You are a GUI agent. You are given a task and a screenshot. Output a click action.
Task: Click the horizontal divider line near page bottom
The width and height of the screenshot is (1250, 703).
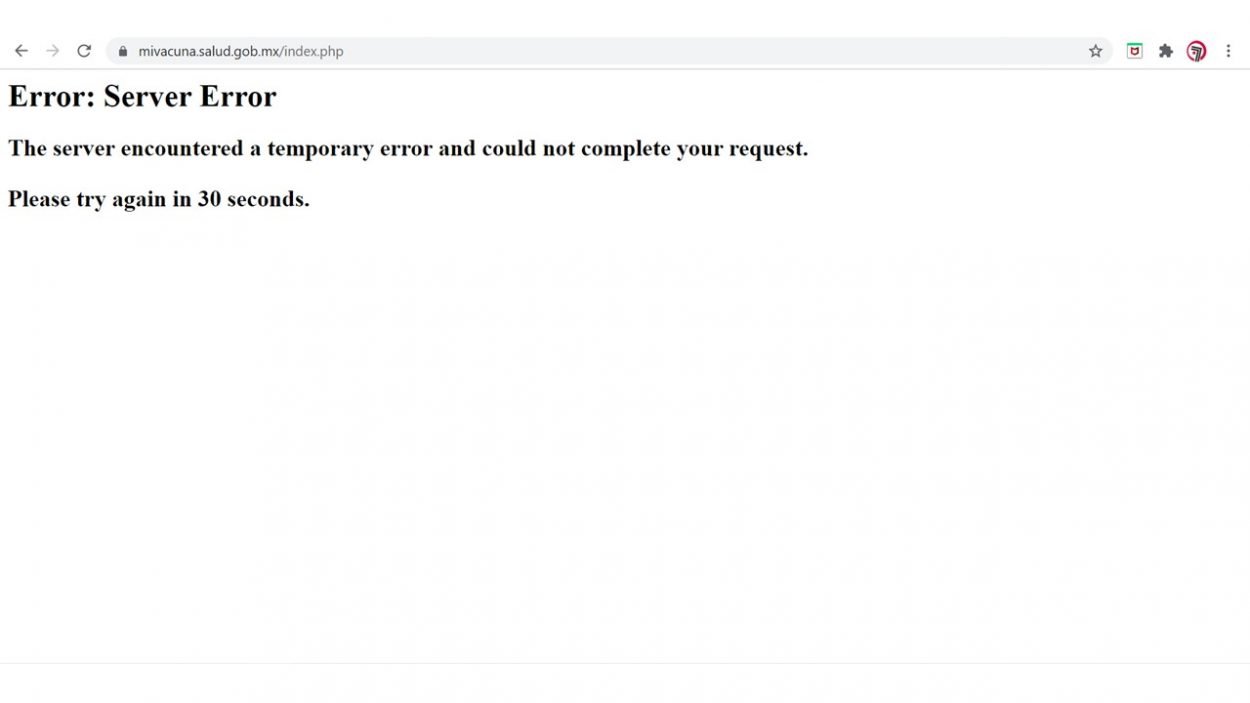(625, 663)
